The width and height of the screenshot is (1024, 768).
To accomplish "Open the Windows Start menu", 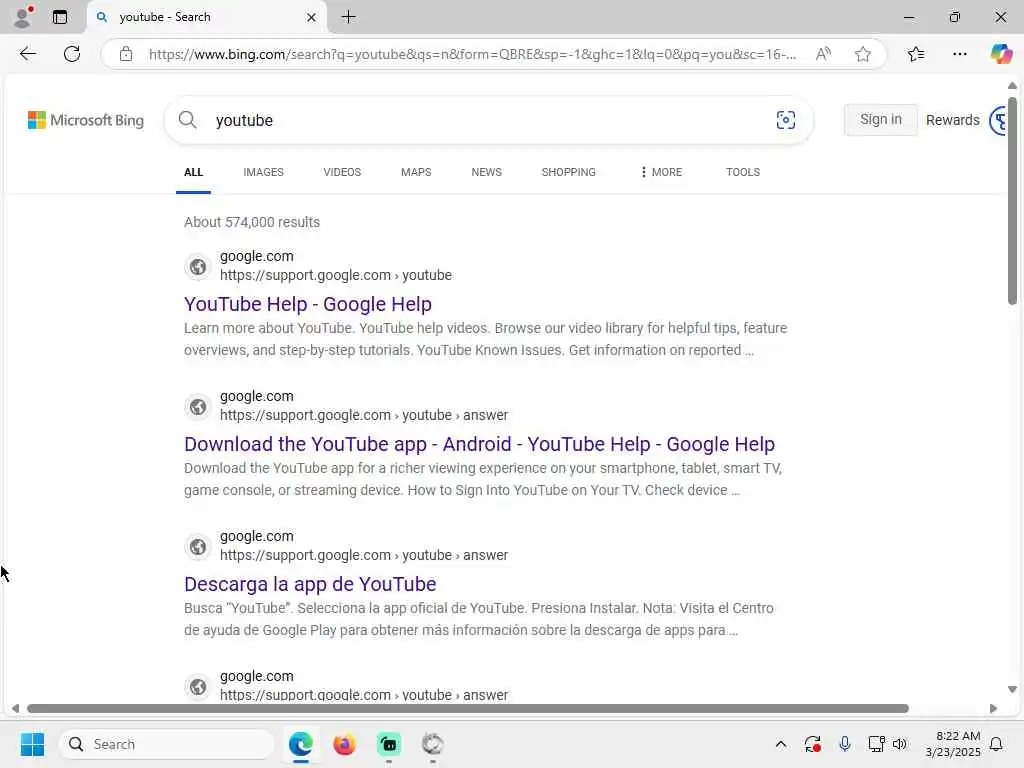I will pos(32,744).
